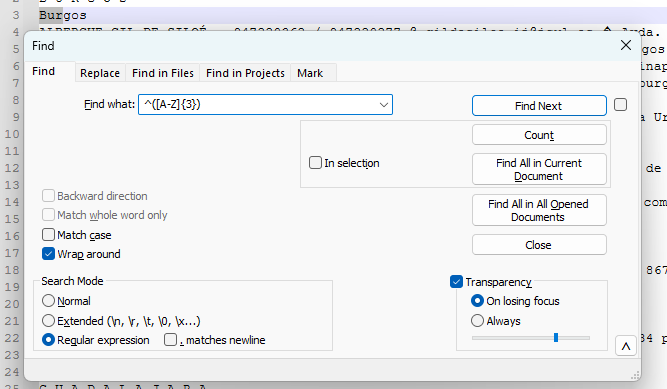The height and width of the screenshot is (389, 667).
Task: Collapse the dialog using the up-arrow button
Action: click(x=626, y=346)
